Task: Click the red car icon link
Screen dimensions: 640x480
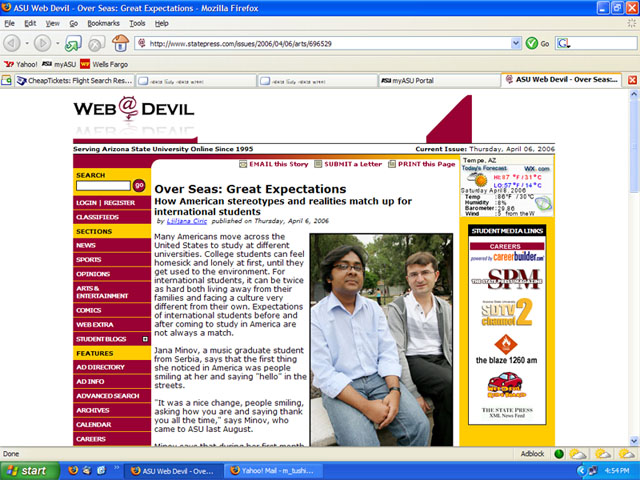Action: (x=506, y=385)
